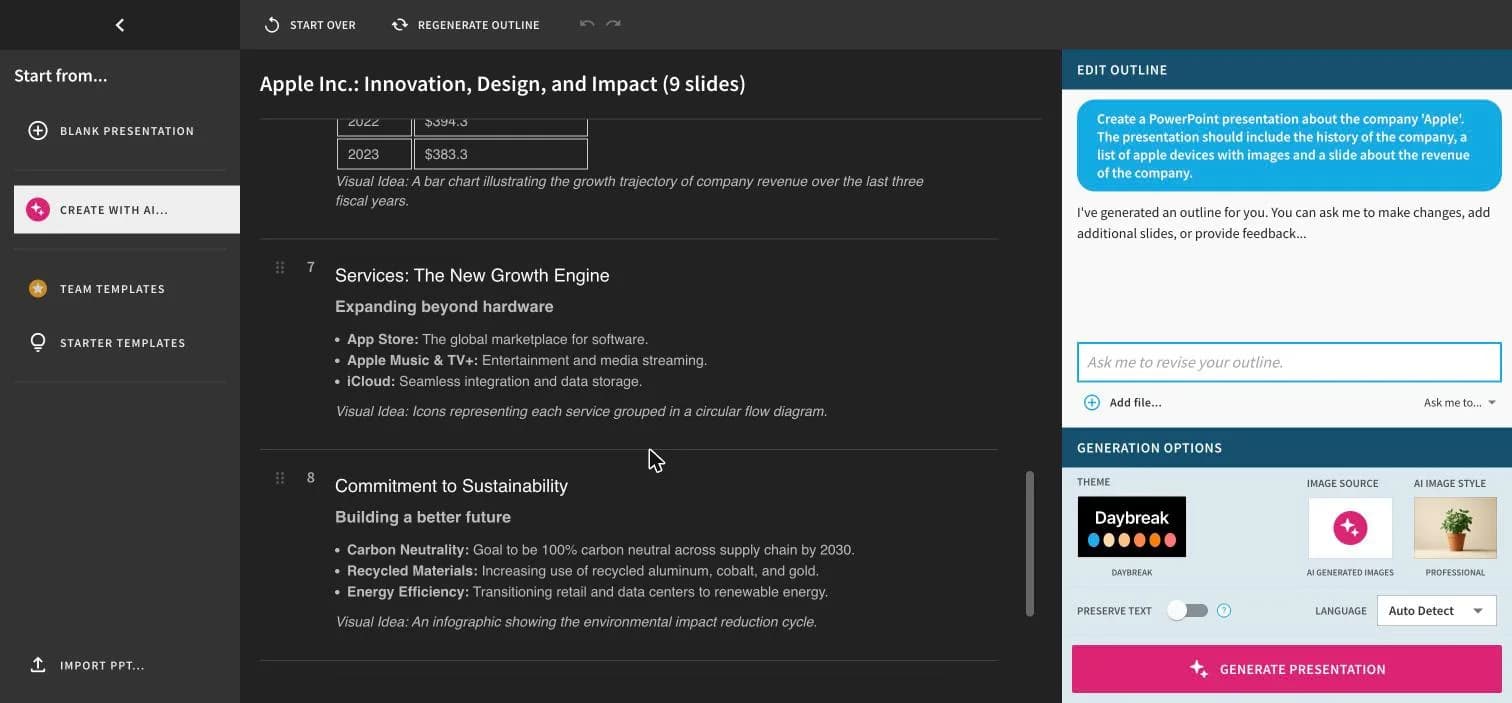Expand the 'Ask me to...' dropdown
This screenshot has width=1512, height=703.
click(x=1460, y=403)
